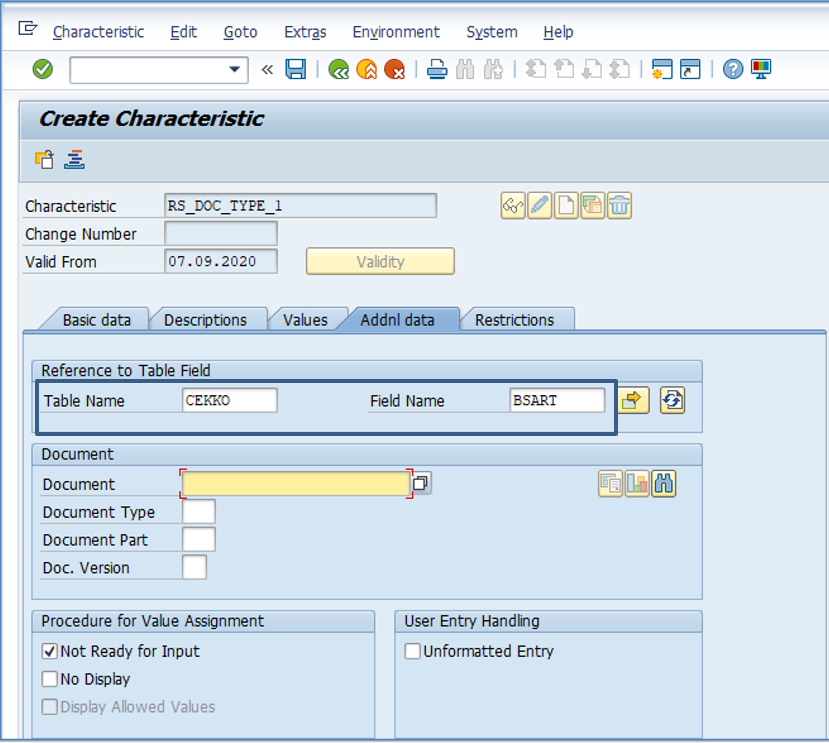Image resolution: width=829 pixels, height=743 pixels.
Task: Click the SAP window menu icon
Action: click(x=27, y=28)
